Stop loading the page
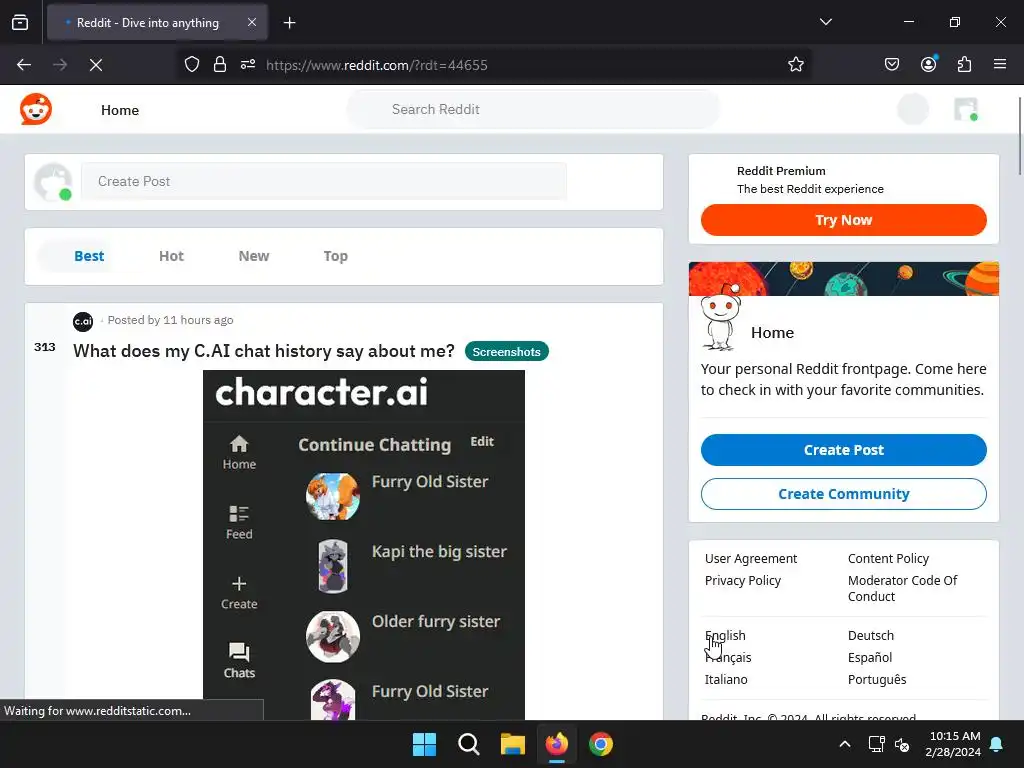The width and height of the screenshot is (1024, 768). (96, 65)
